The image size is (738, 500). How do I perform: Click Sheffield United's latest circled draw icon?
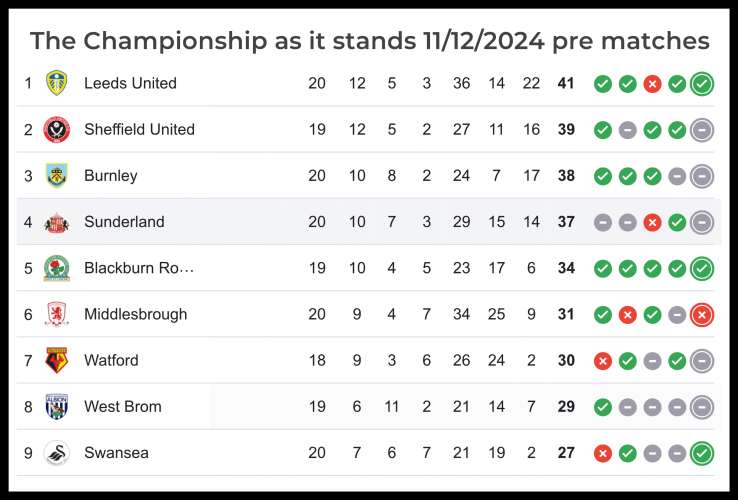(702, 130)
